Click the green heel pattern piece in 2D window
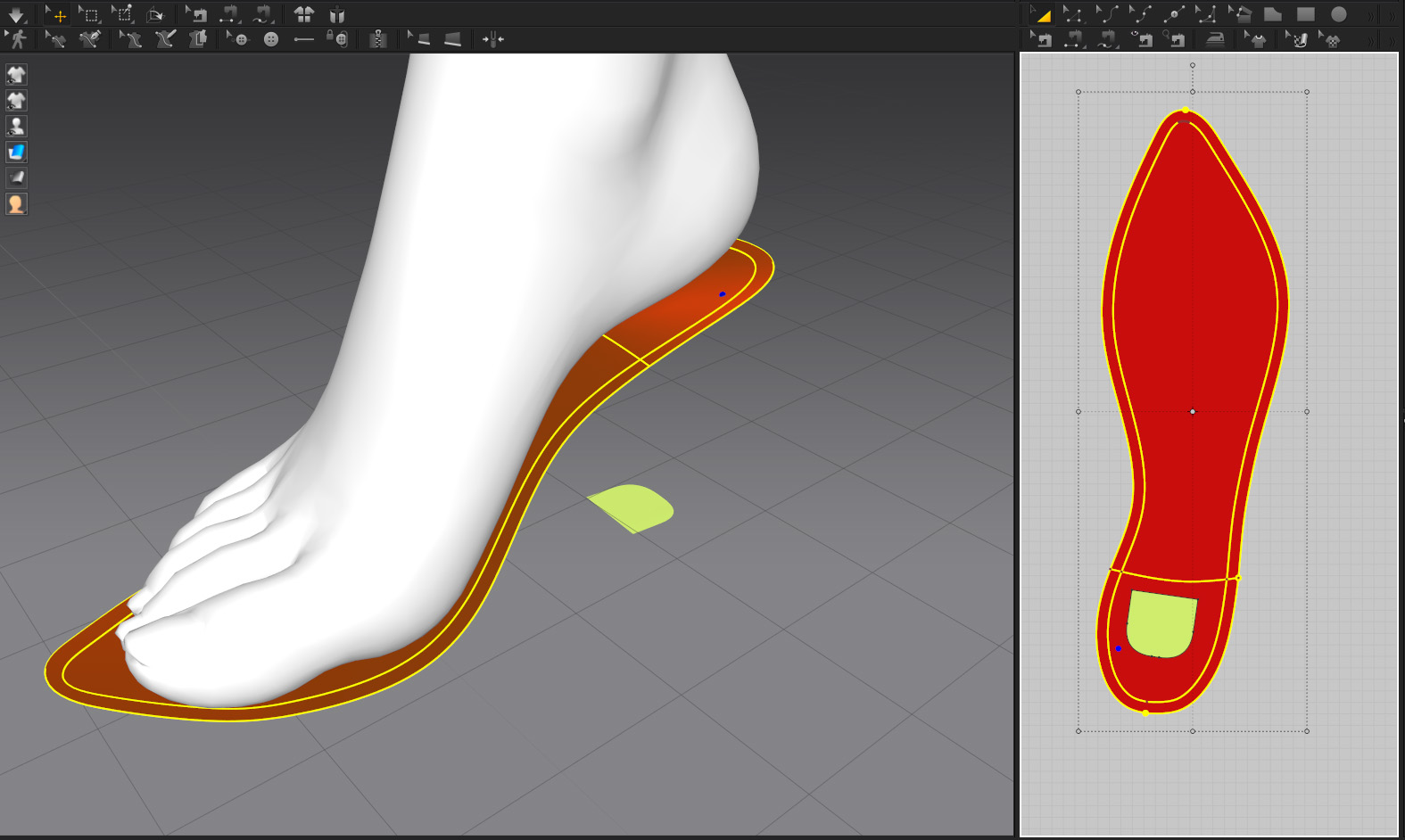 pyautogui.click(x=1161, y=622)
